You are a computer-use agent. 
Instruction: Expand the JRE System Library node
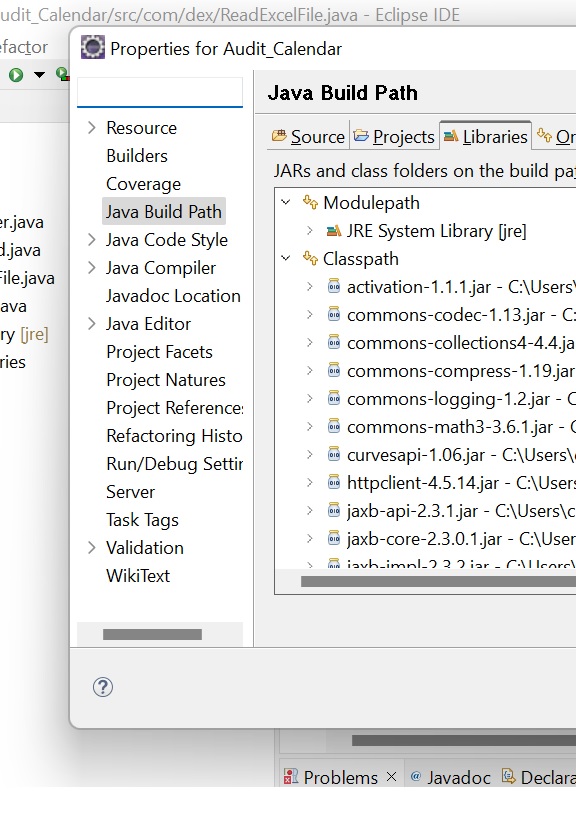coord(310,230)
